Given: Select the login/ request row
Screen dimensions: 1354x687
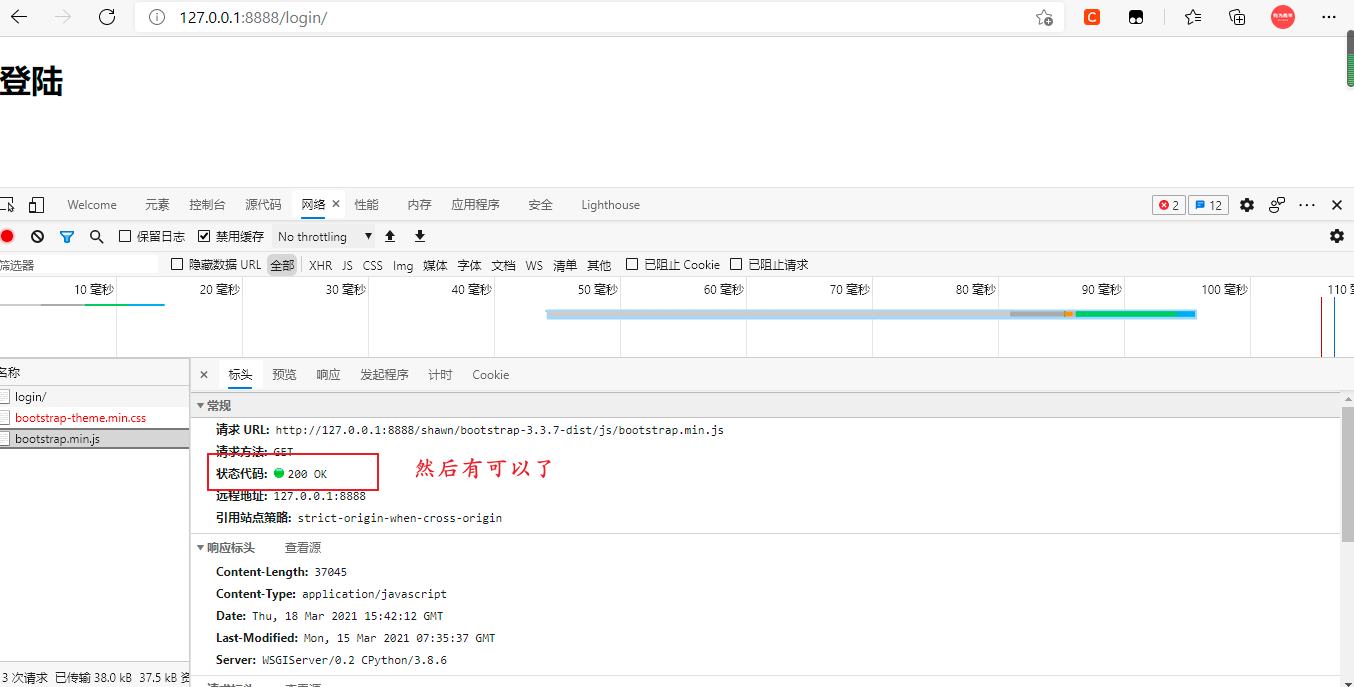Looking at the screenshot, I should [94, 397].
